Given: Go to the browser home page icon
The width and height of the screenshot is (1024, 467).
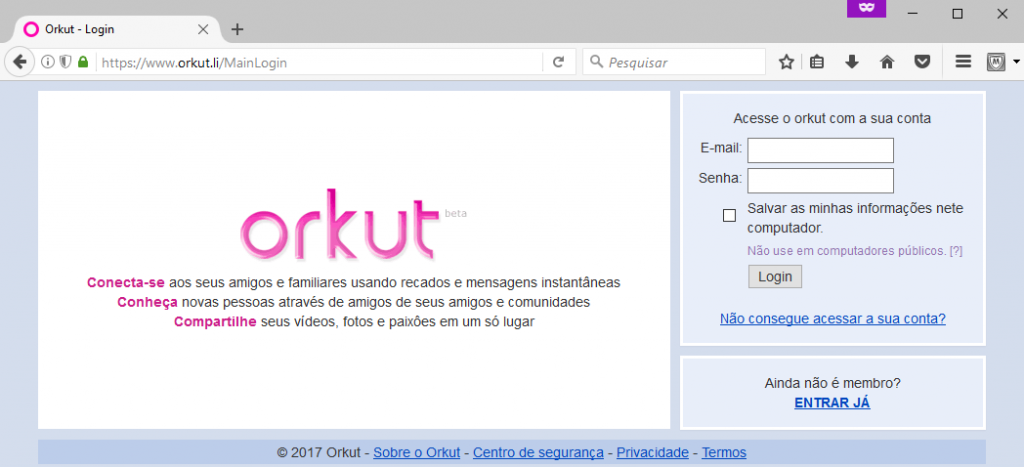Looking at the screenshot, I should (886, 62).
